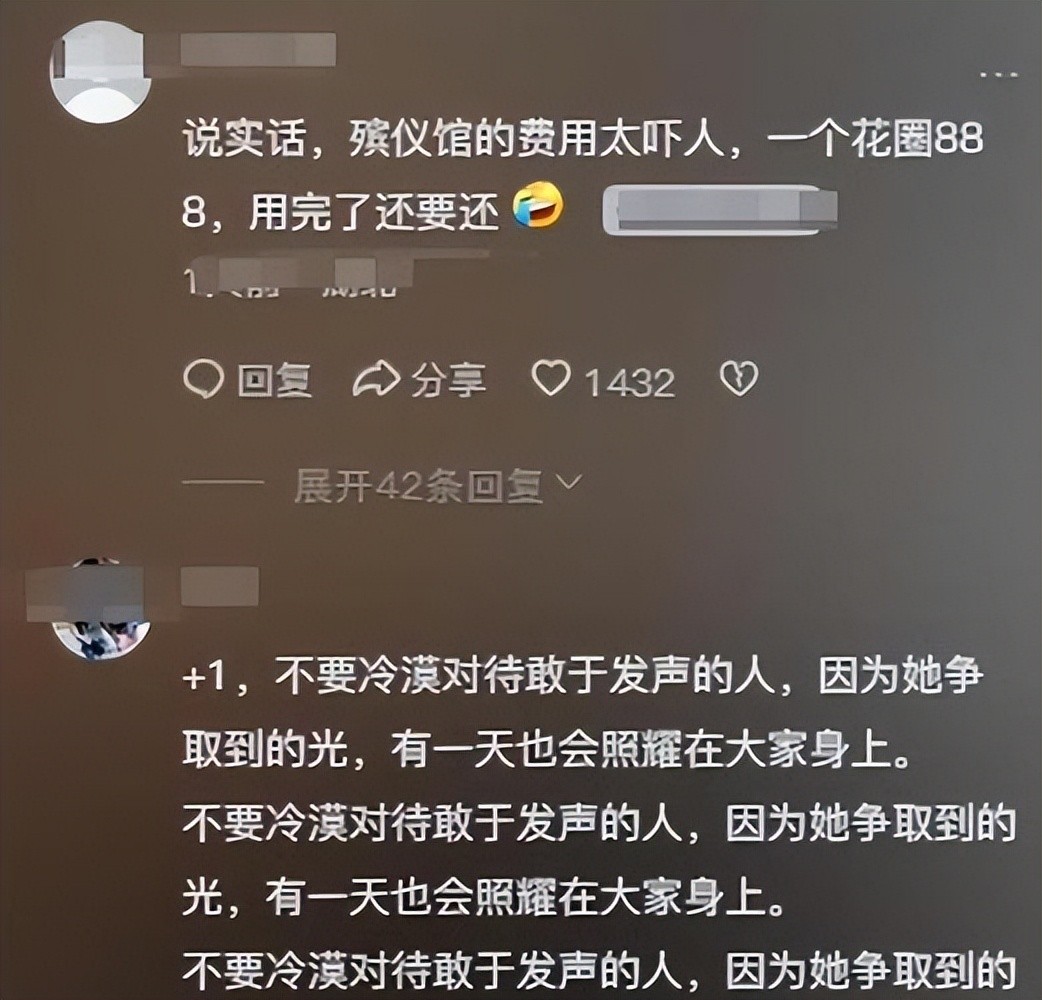Click the speech bubble reply icon

[x=203, y=379]
